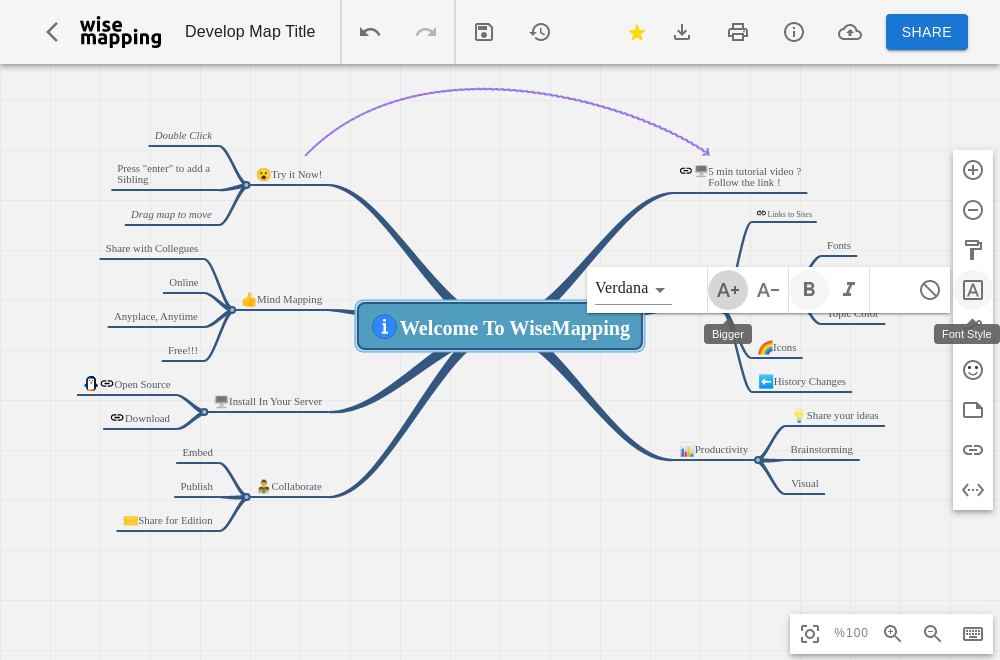This screenshot has width=1000, height=660.
Task: Select the central 'Welcome To WiseMapping' topic
Action: pyautogui.click(x=500, y=326)
